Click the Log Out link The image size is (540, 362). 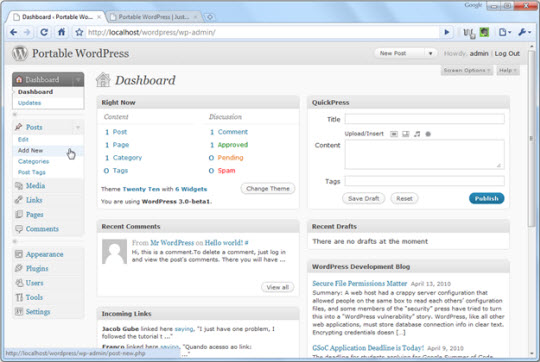[x=507, y=53]
